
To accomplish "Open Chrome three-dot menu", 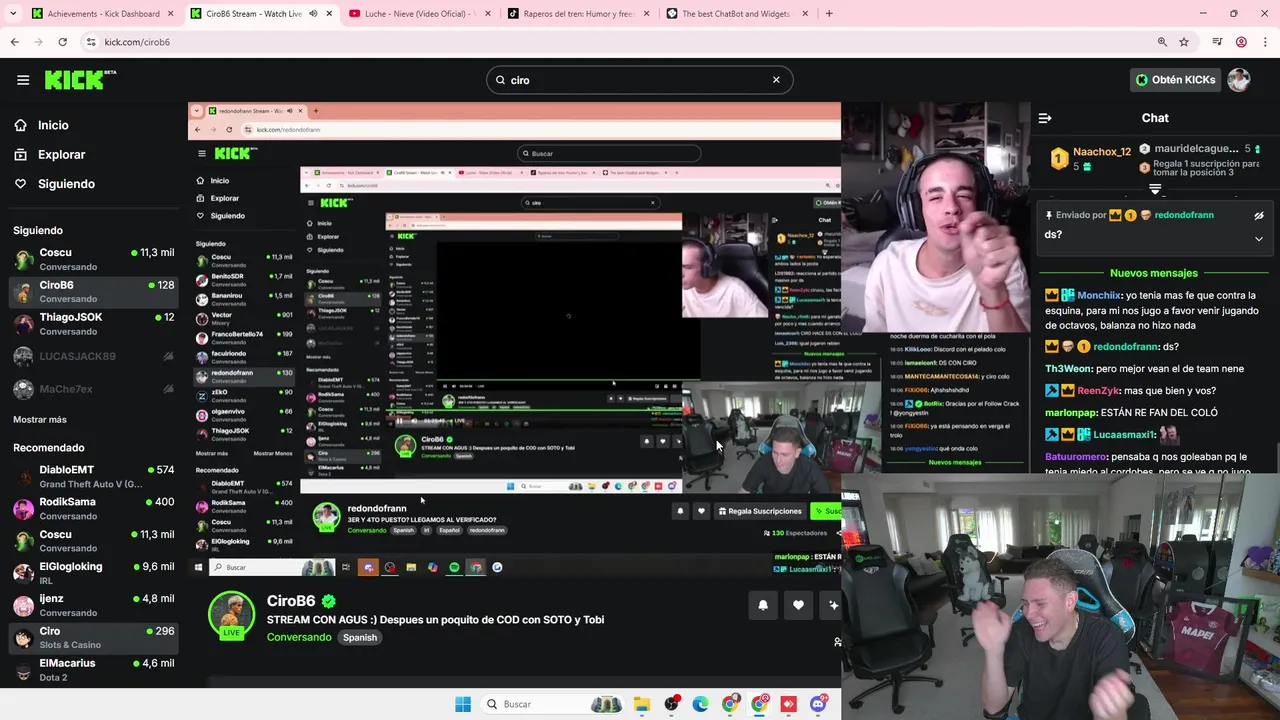I will (1264, 42).
